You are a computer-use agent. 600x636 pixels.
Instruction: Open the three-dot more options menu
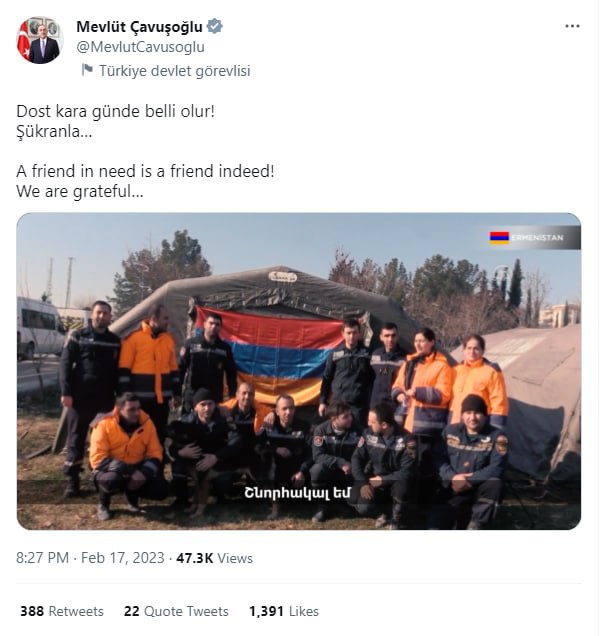tap(572, 26)
